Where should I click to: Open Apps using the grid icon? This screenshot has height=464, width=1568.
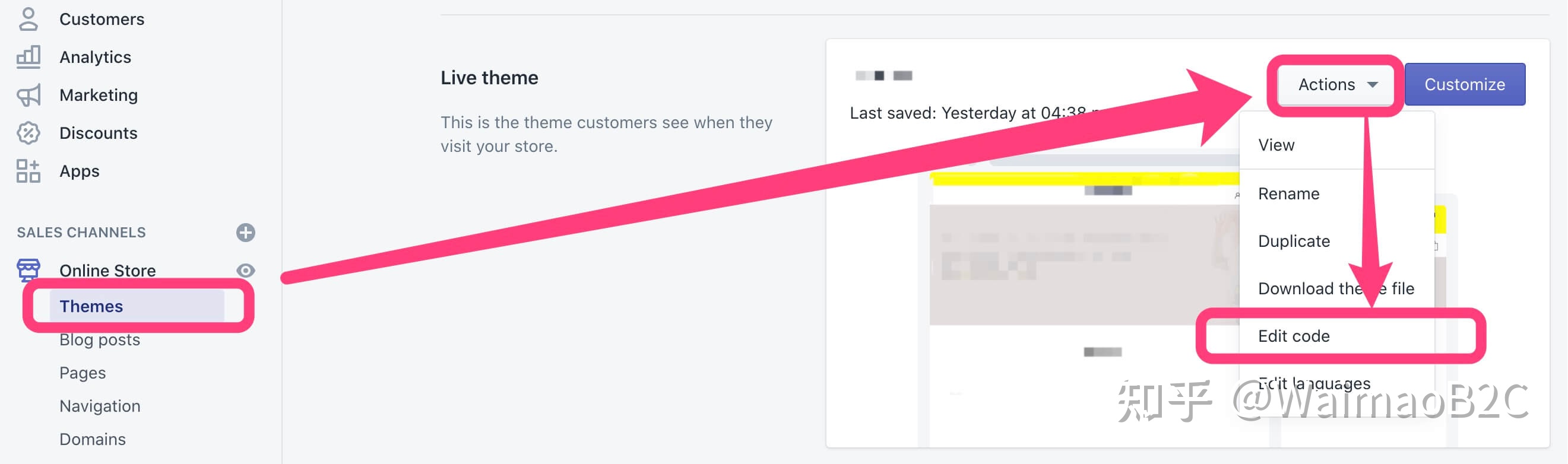[x=28, y=171]
